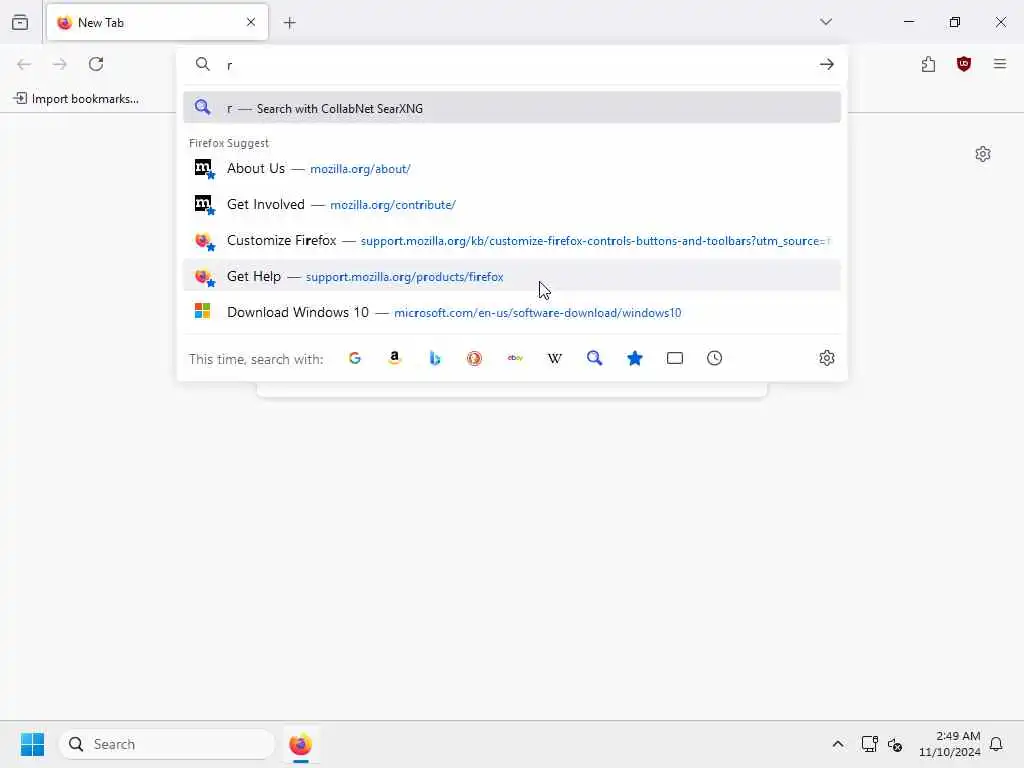Open Download Windows 10 suggestion
The width and height of the screenshot is (1024, 768).
[512, 312]
